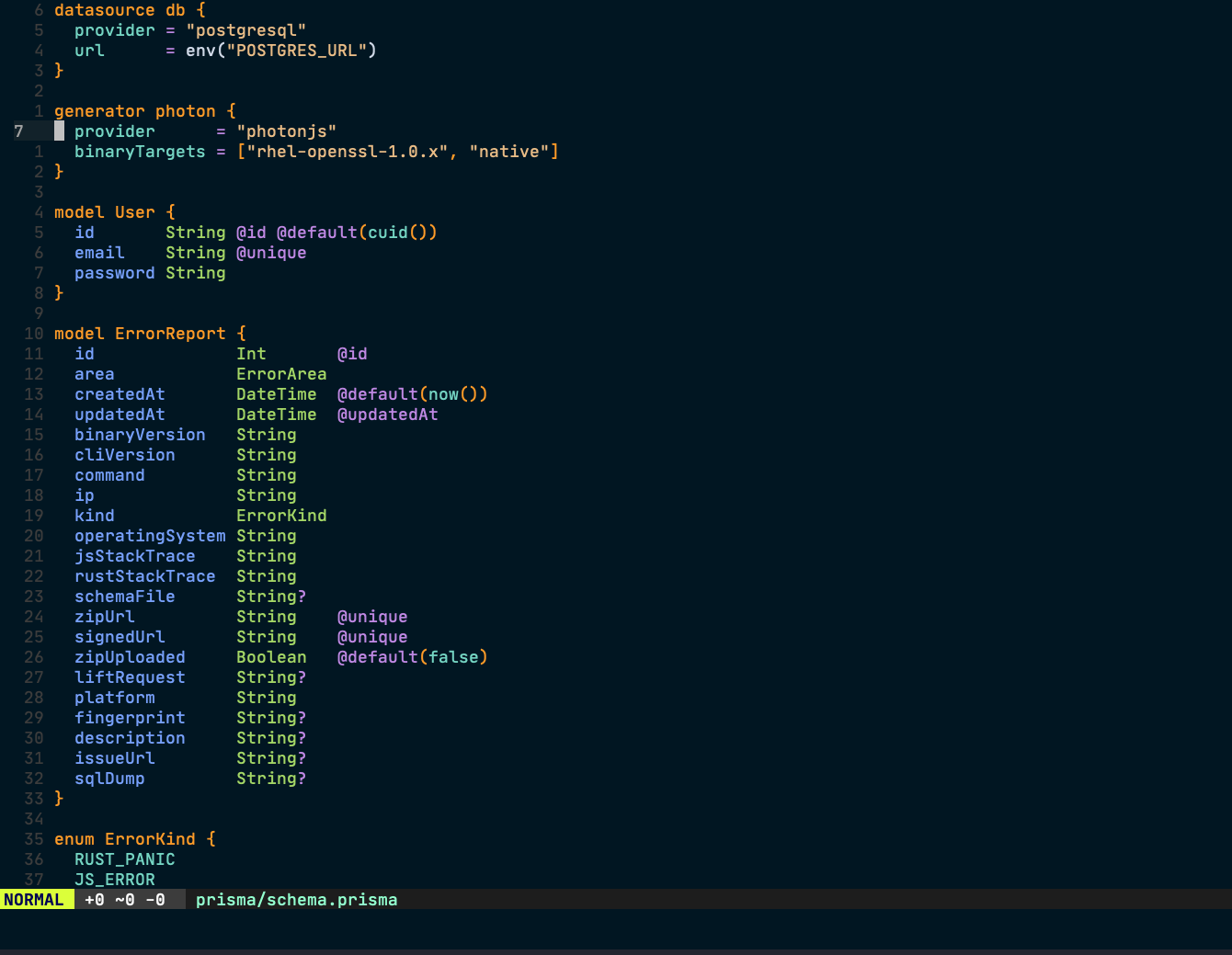Viewport: 1232px width, 955px height.
Task: Click the liftRequest field name
Action: (x=130, y=677)
